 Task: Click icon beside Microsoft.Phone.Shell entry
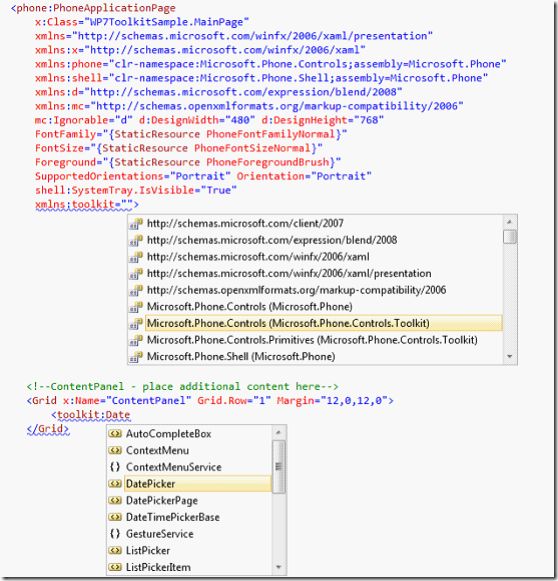(136, 357)
